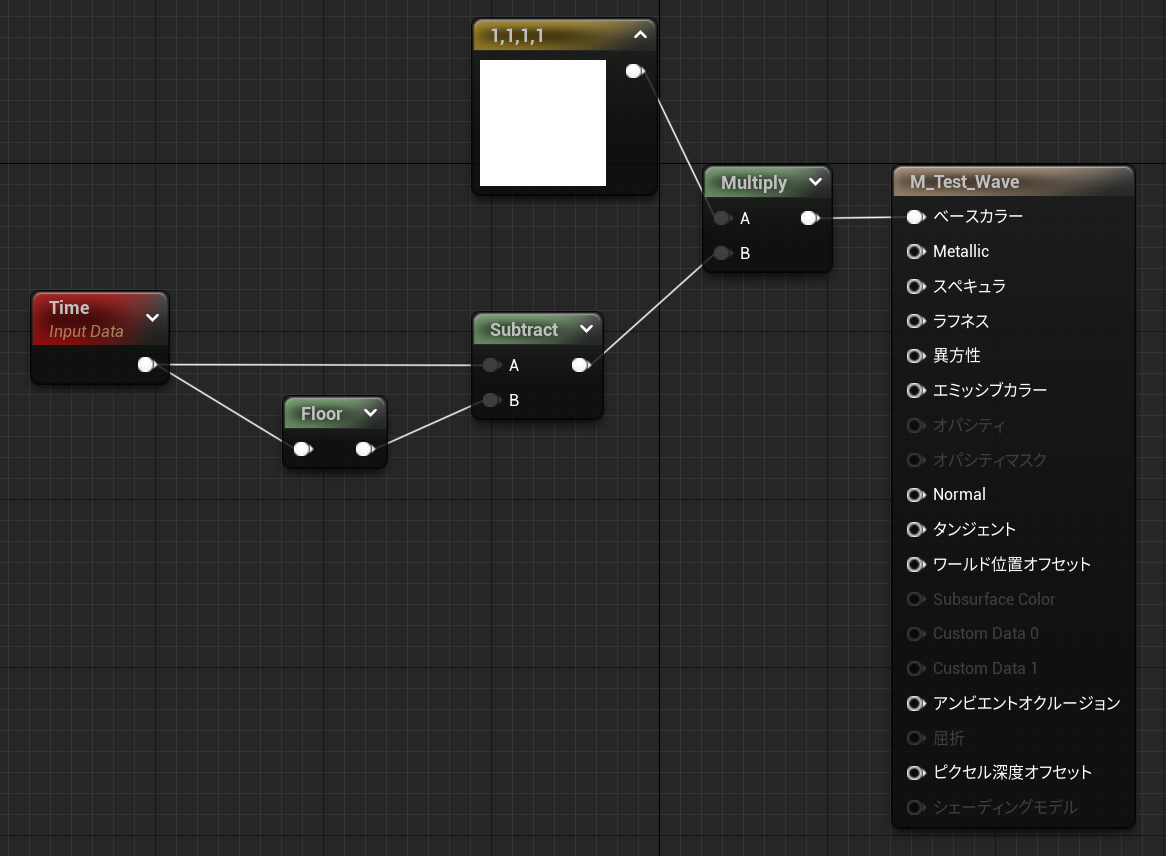Click the disabled Custom Data 0 pin
Image resolution: width=1166 pixels, height=856 pixels.
(916, 634)
